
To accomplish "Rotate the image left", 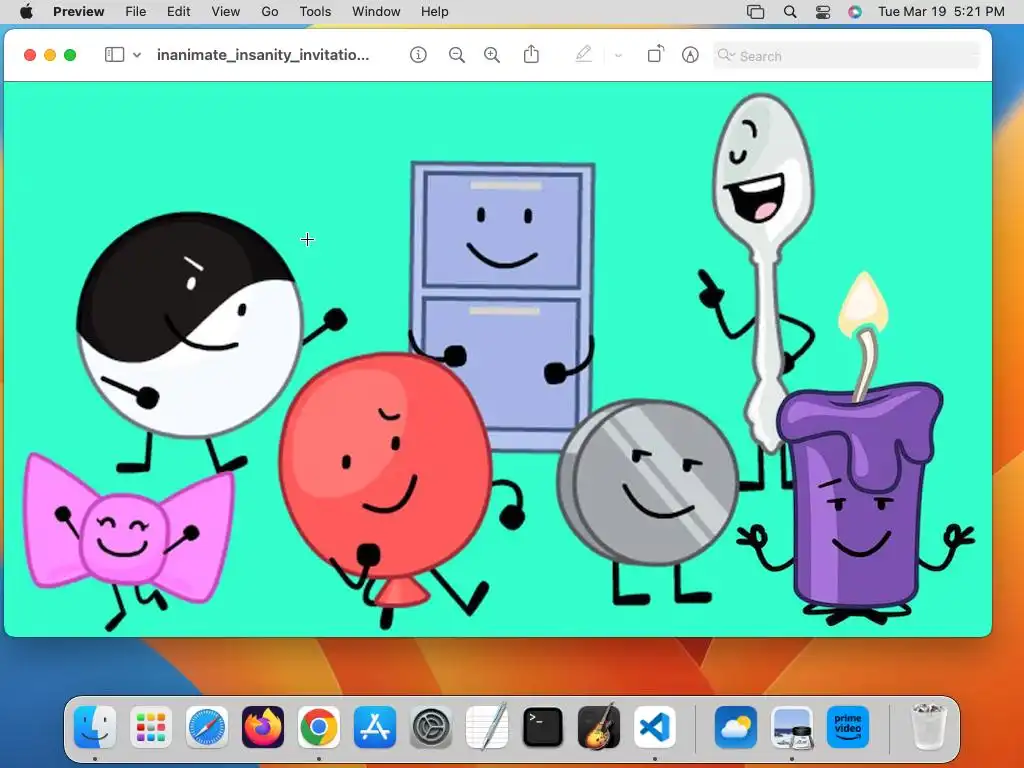I will pos(656,54).
